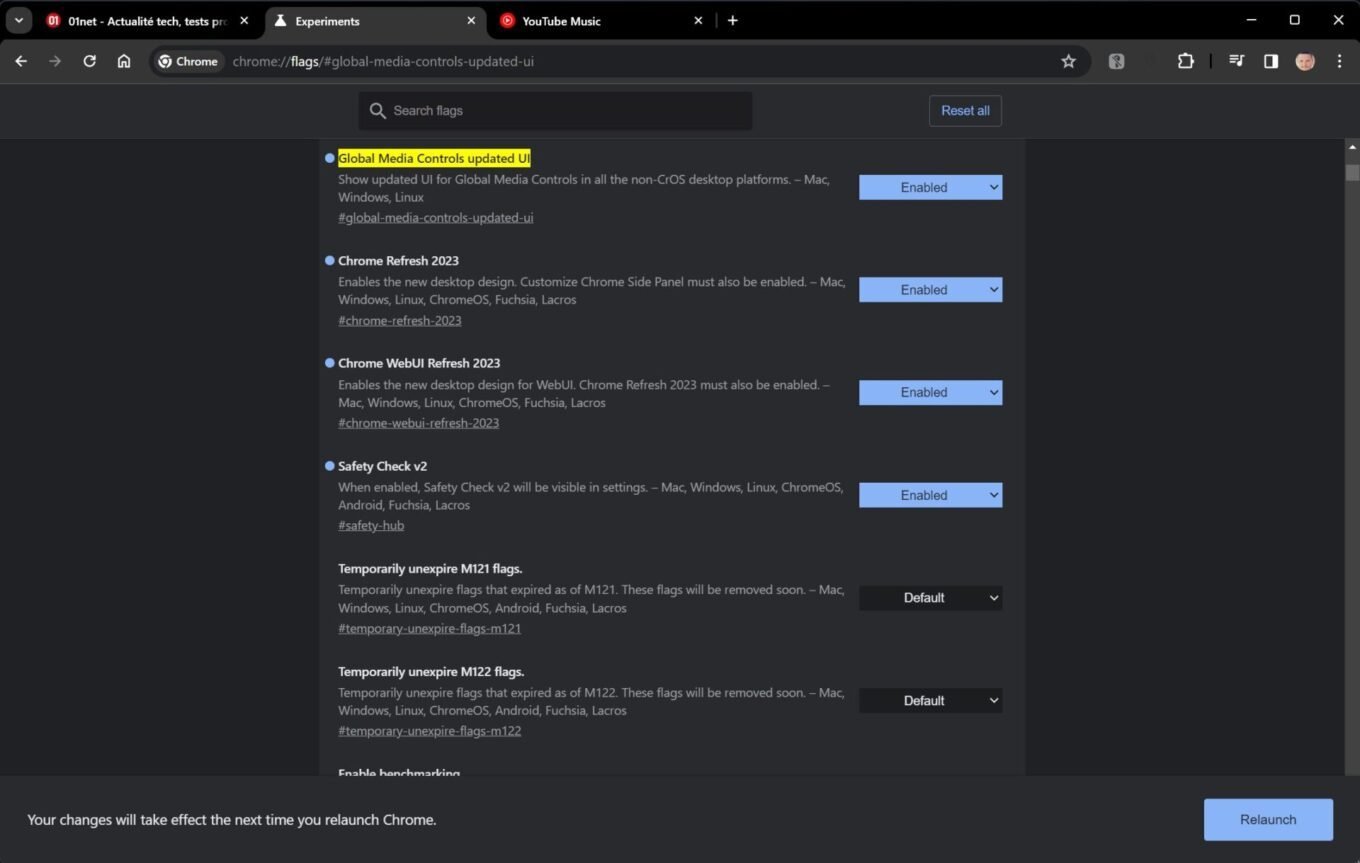
Task: Click the Relaunch button
Action: pos(1268,820)
